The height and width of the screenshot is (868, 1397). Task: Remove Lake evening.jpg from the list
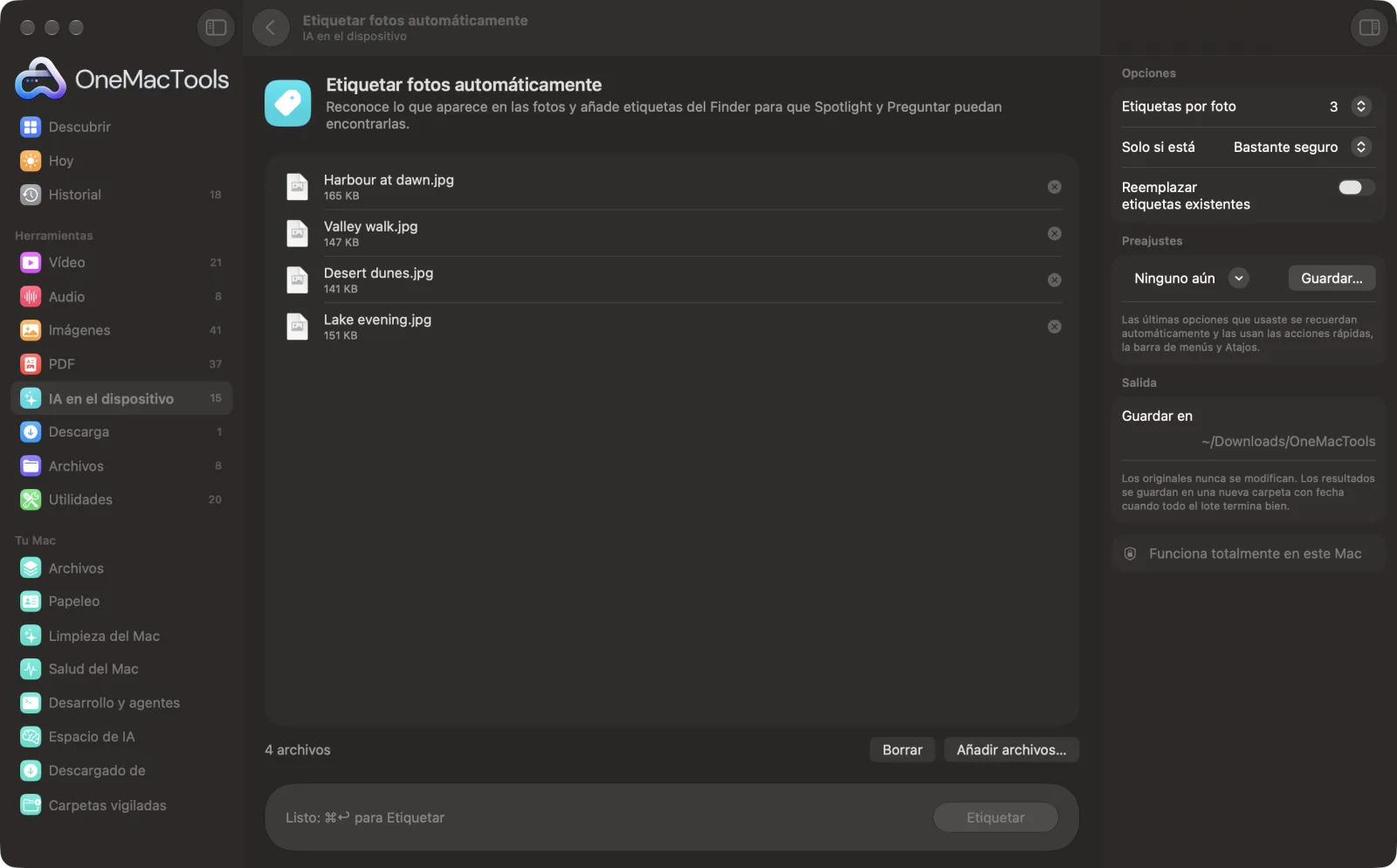[x=1055, y=327]
